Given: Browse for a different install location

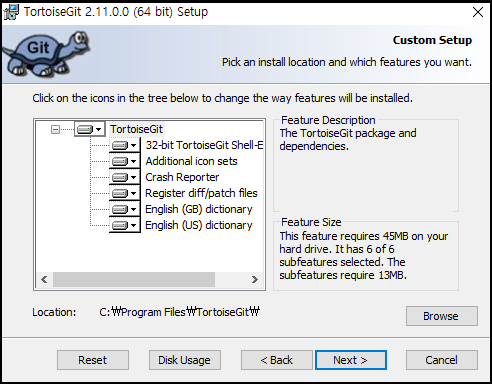Looking at the screenshot, I should point(442,316).
